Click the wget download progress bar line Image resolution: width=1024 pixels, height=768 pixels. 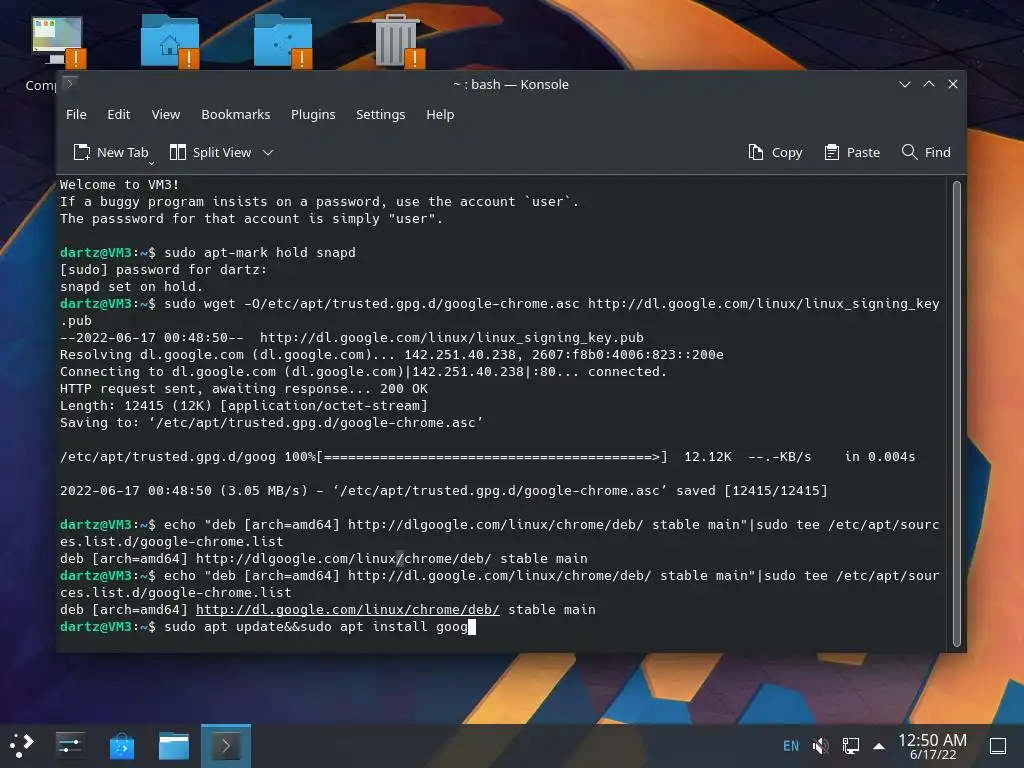(x=487, y=456)
